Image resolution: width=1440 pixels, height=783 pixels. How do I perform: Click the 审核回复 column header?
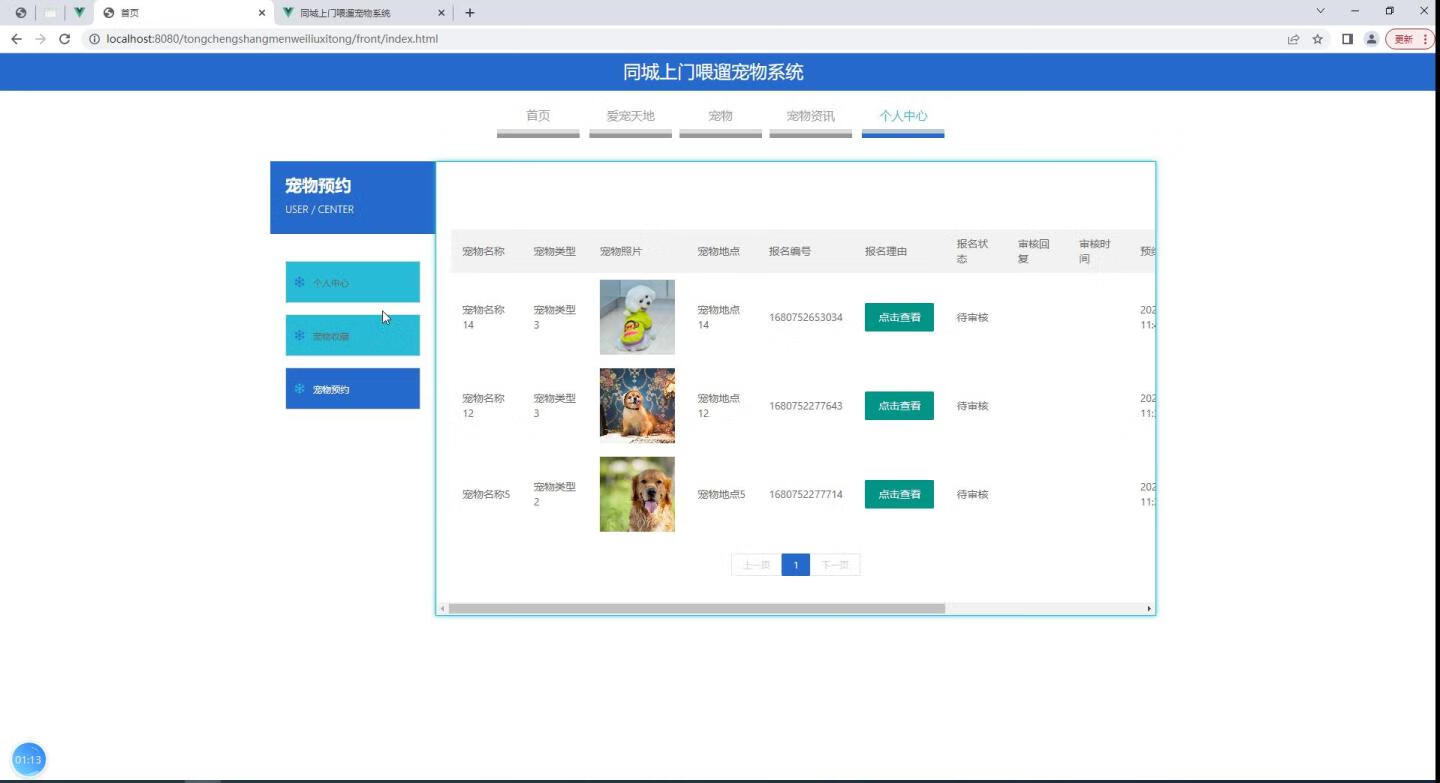point(1034,251)
